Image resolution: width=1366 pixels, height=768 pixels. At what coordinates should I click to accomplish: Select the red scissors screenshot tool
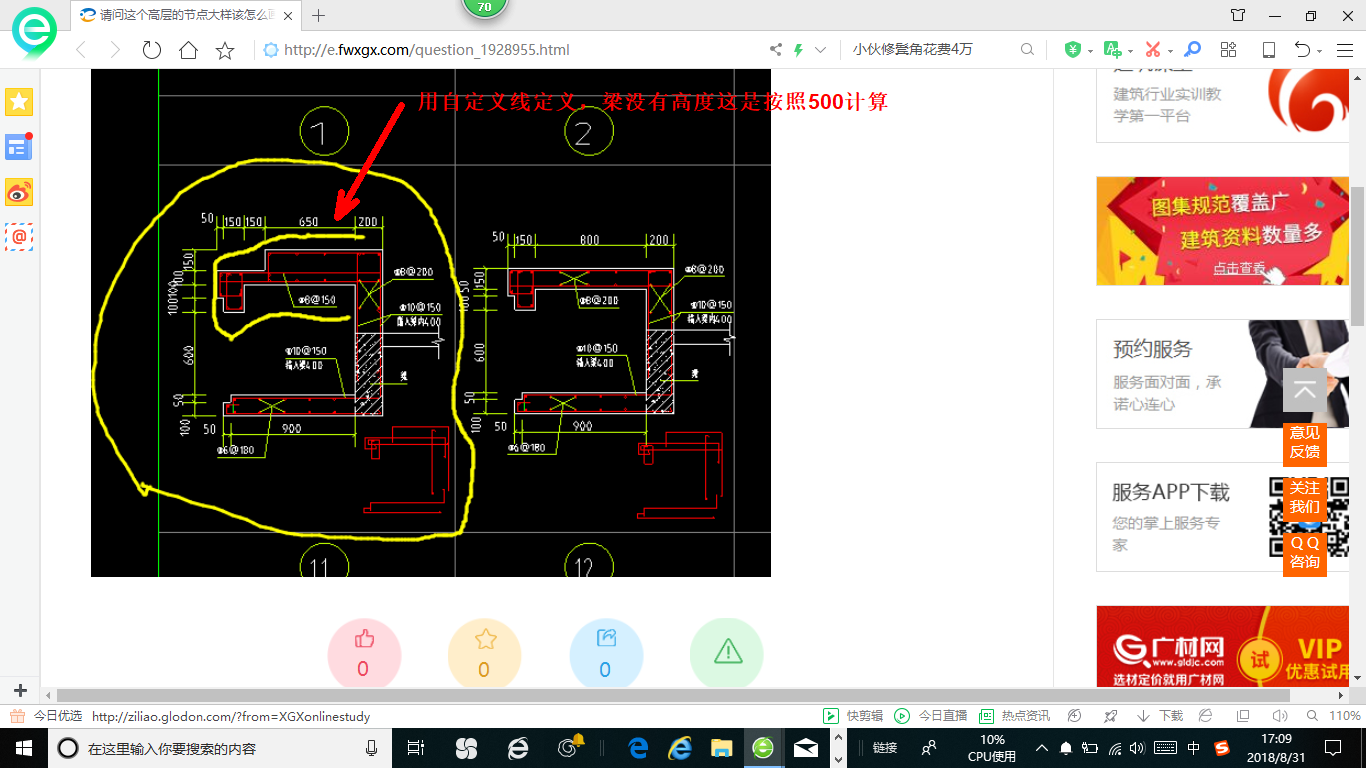click(x=1152, y=49)
